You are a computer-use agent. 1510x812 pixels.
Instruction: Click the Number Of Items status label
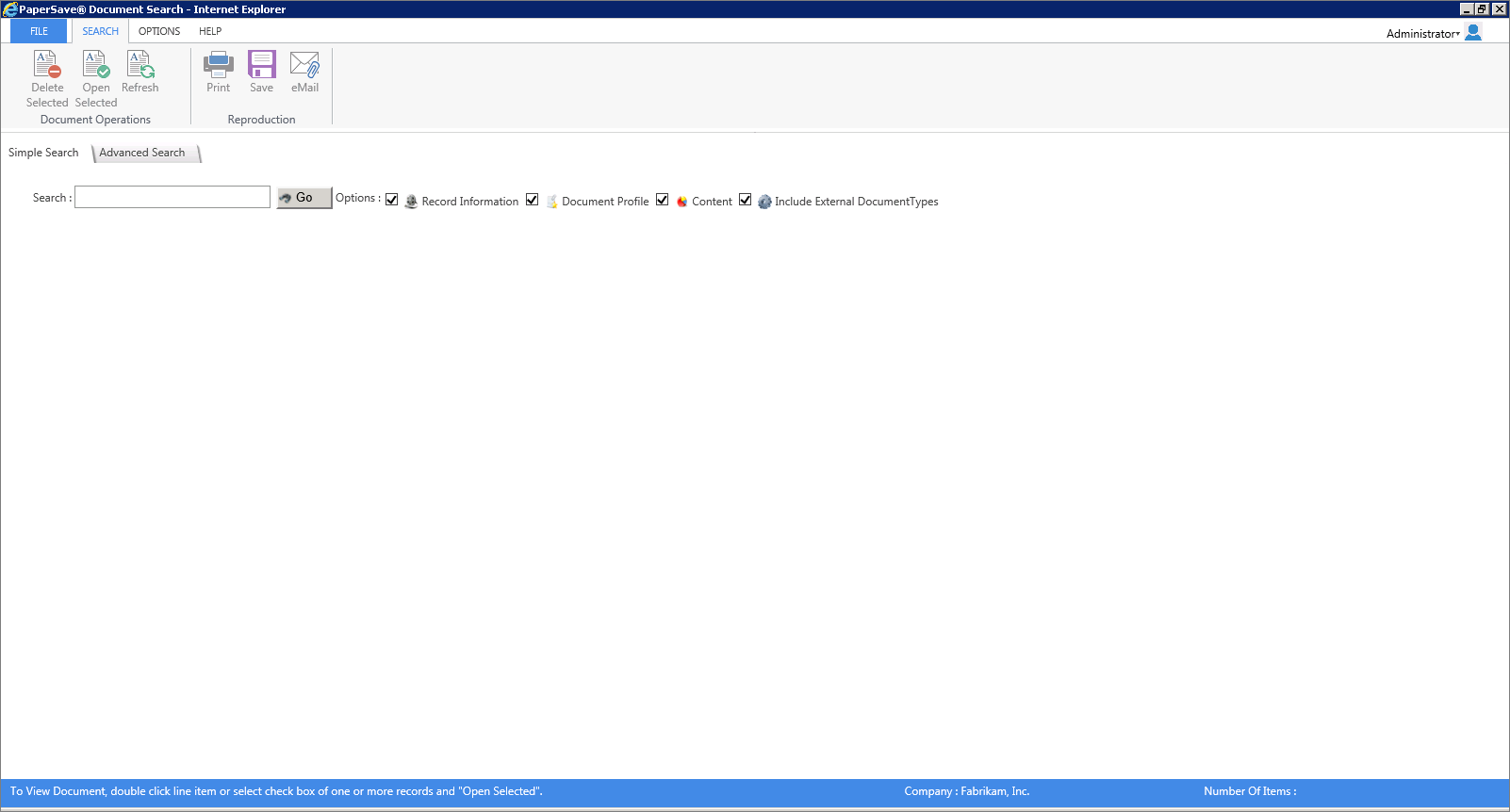click(x=1250, y=791)
